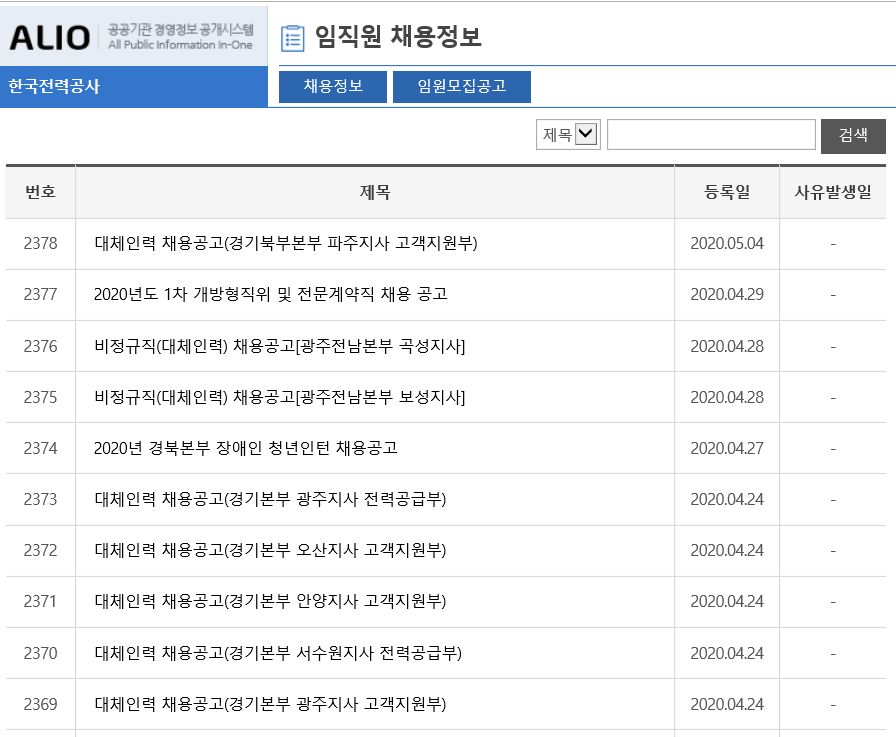Click the clipboard icon beside 임직원 채용정보
This screenshot has width=896, height=737.
293,38
